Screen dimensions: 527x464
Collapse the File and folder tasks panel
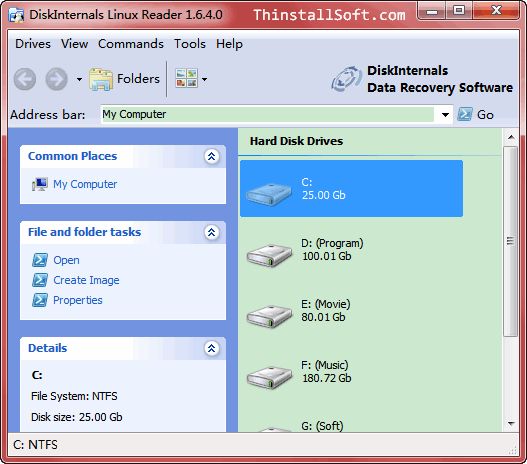click(211, 232)
